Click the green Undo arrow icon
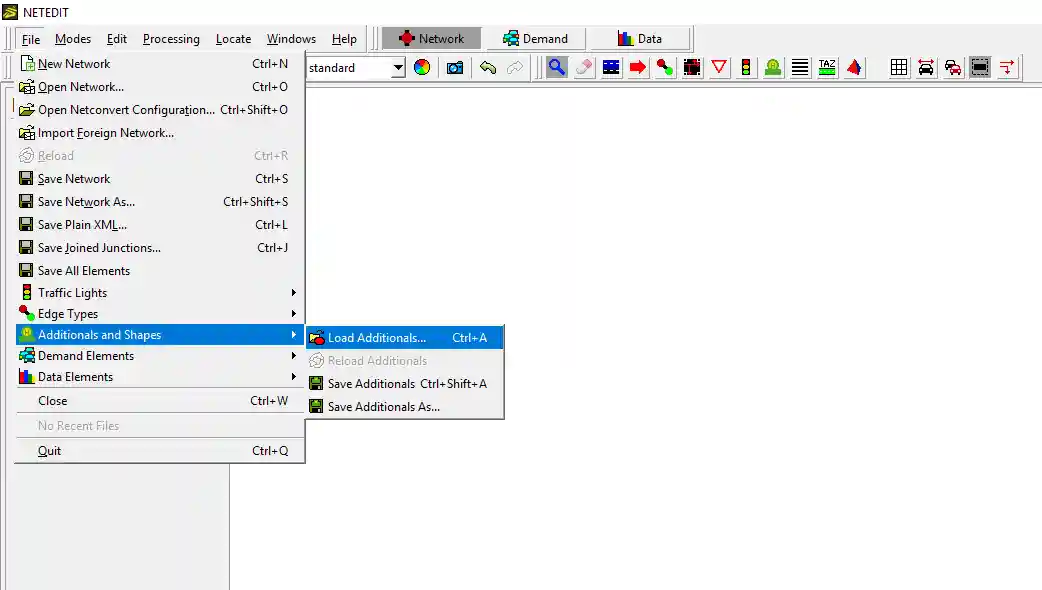 [488, 67]
